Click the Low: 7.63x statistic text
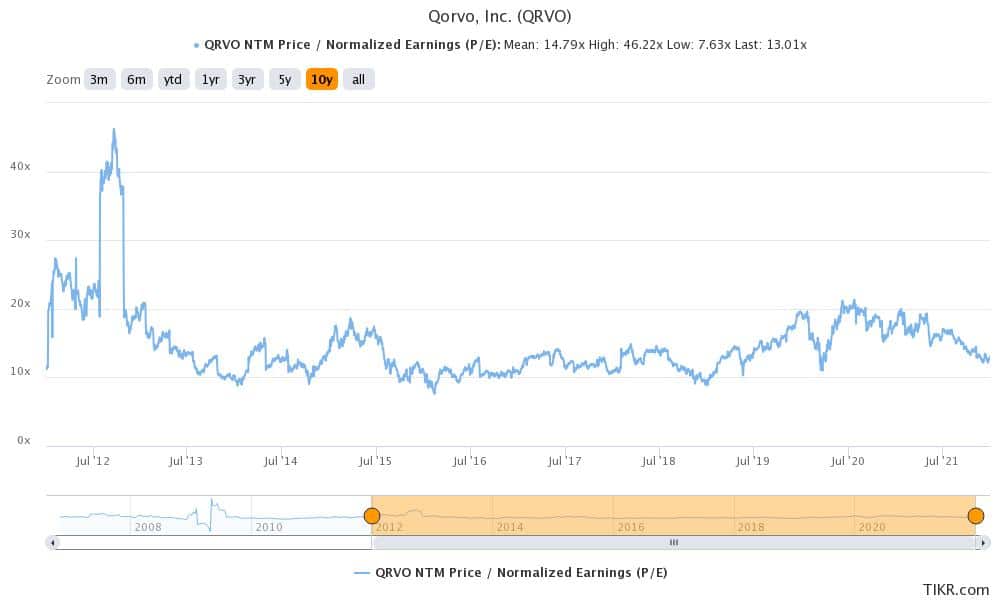Viewport: 1000px width, 600px height. click(698, 45)
